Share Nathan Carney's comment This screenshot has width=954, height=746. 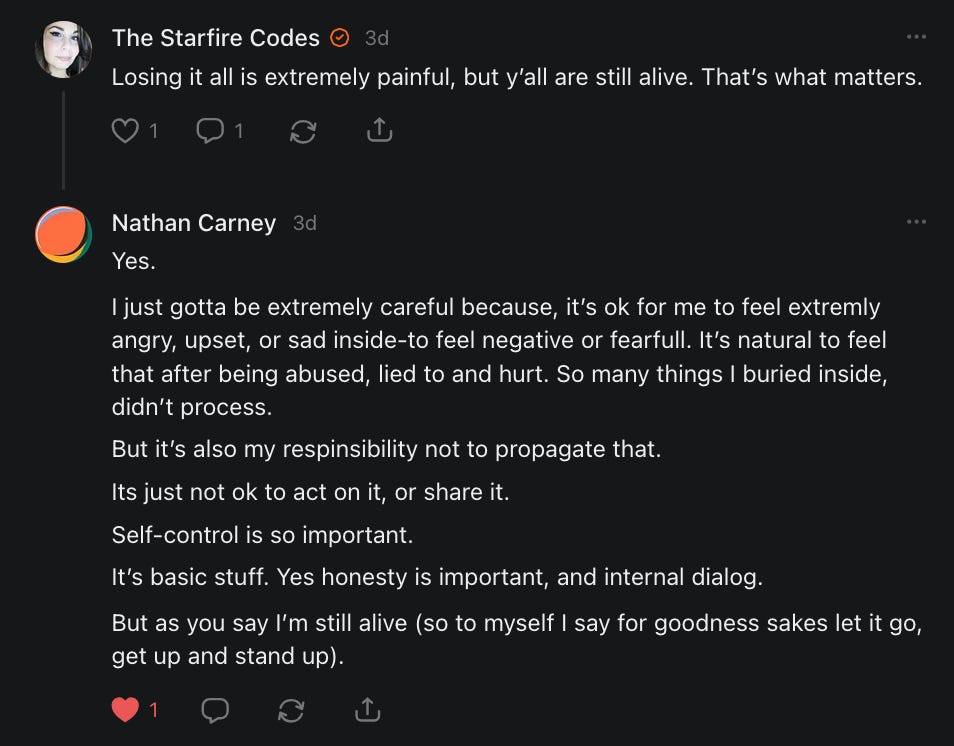pos(367,710)
